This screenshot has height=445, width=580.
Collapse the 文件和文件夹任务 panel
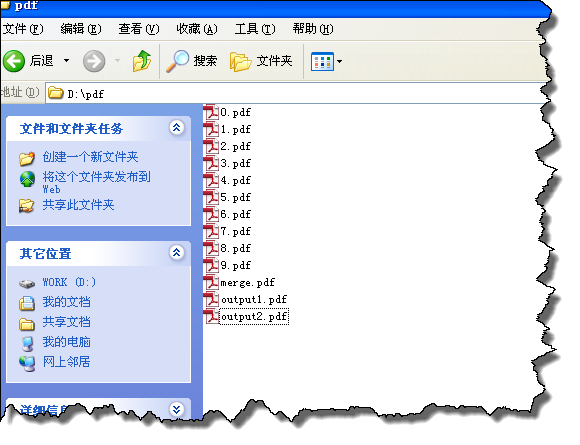click(x=177, y=128)
